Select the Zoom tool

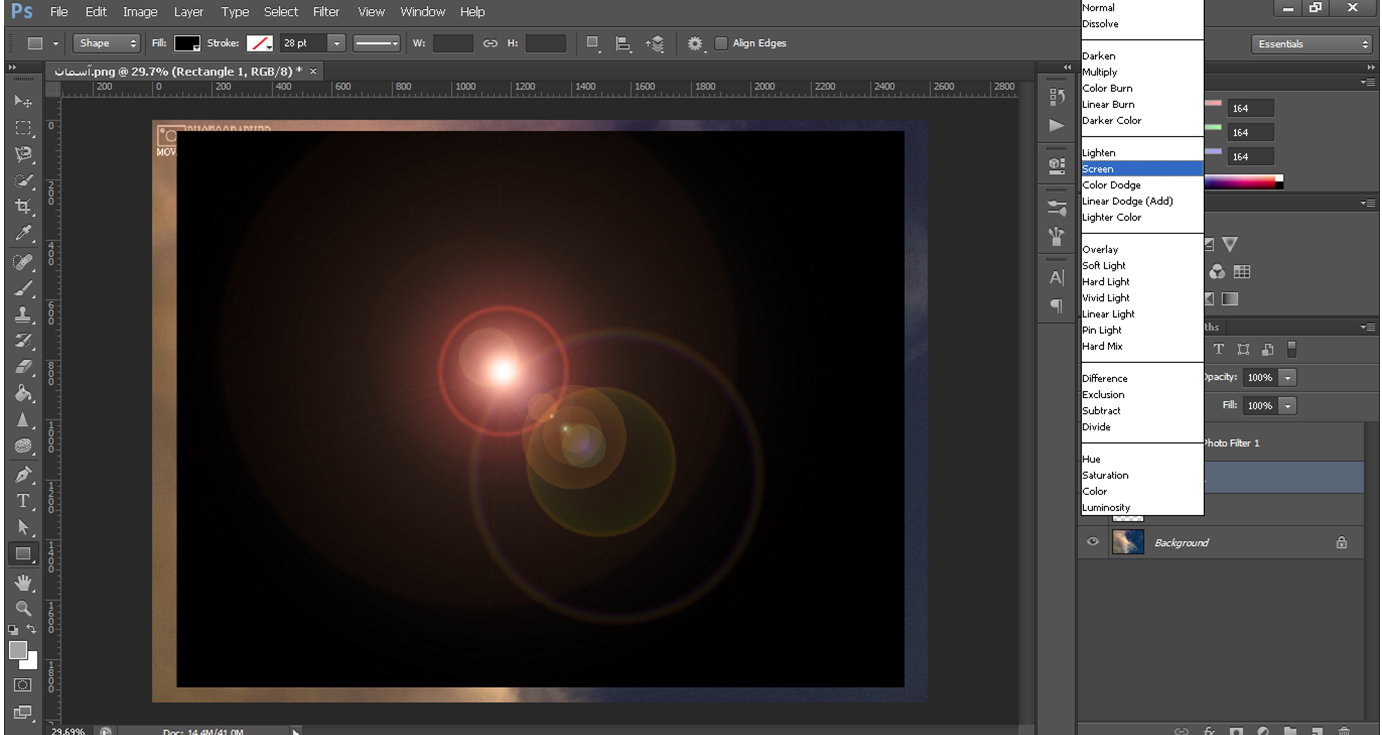coord(23,608)
